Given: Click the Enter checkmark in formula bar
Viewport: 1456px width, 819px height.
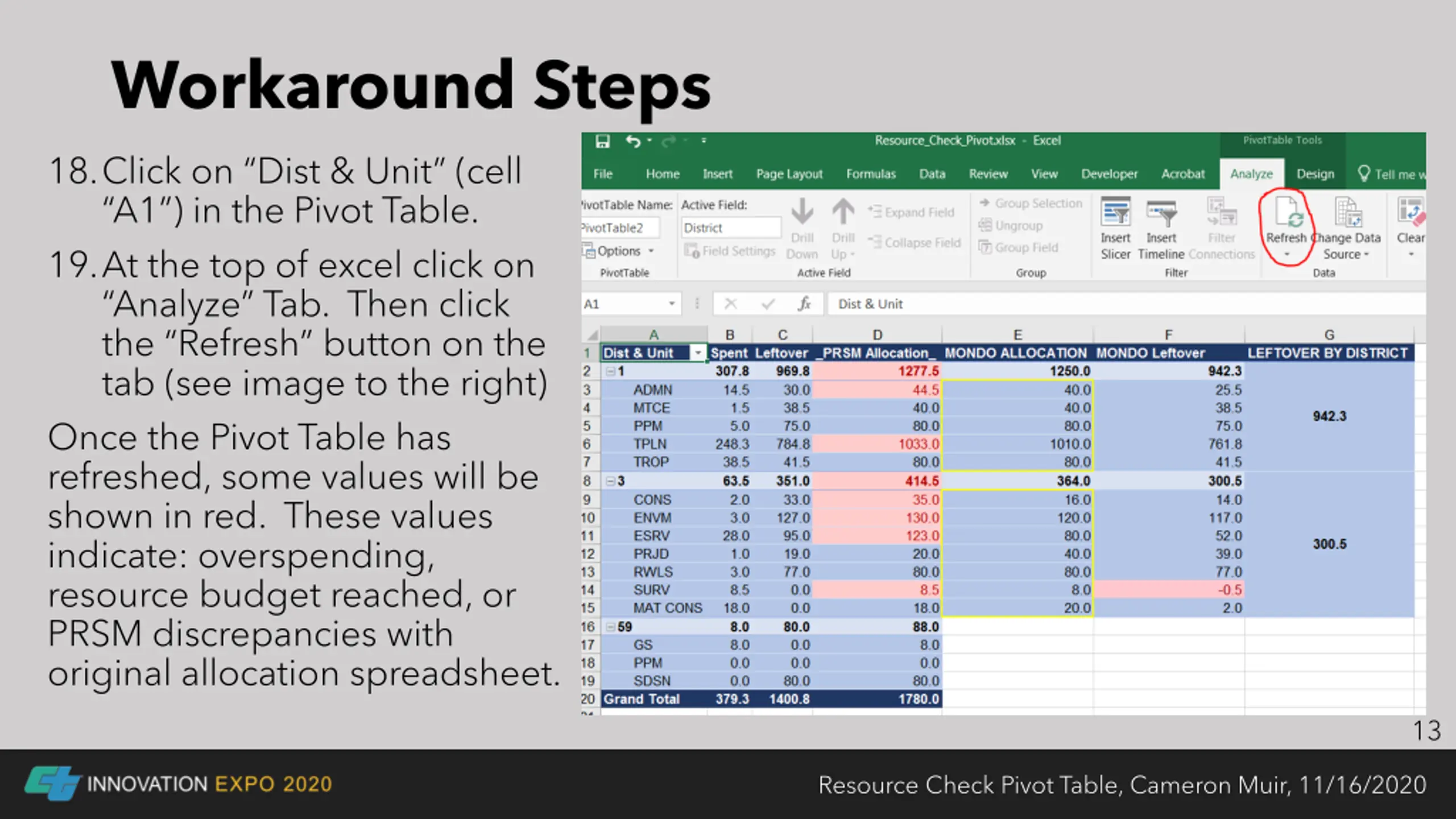Looking at the screenshot, I should (x=768, y=304).
